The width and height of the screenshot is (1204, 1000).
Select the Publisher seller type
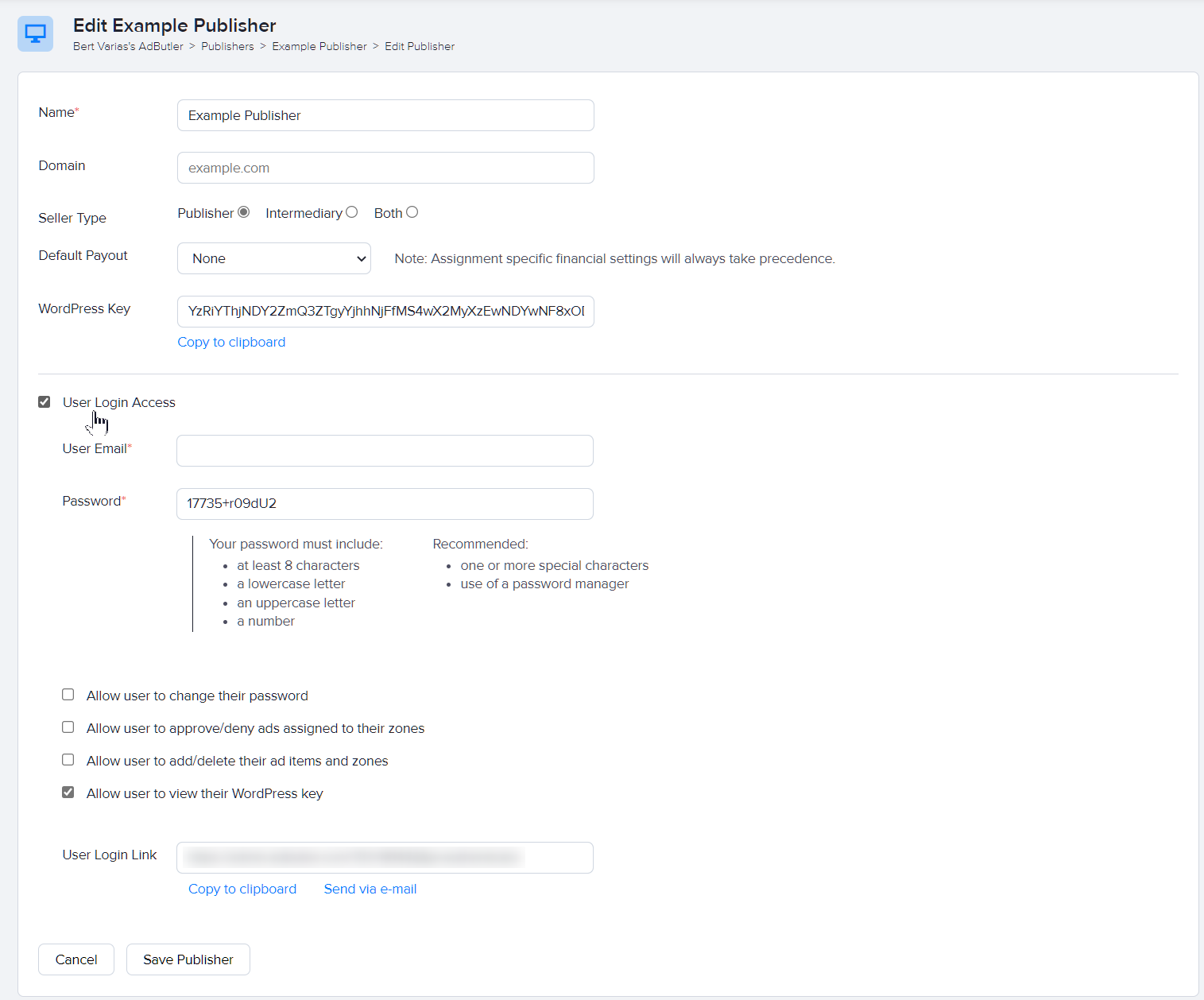pyautogui.click(x=243, y=211)
